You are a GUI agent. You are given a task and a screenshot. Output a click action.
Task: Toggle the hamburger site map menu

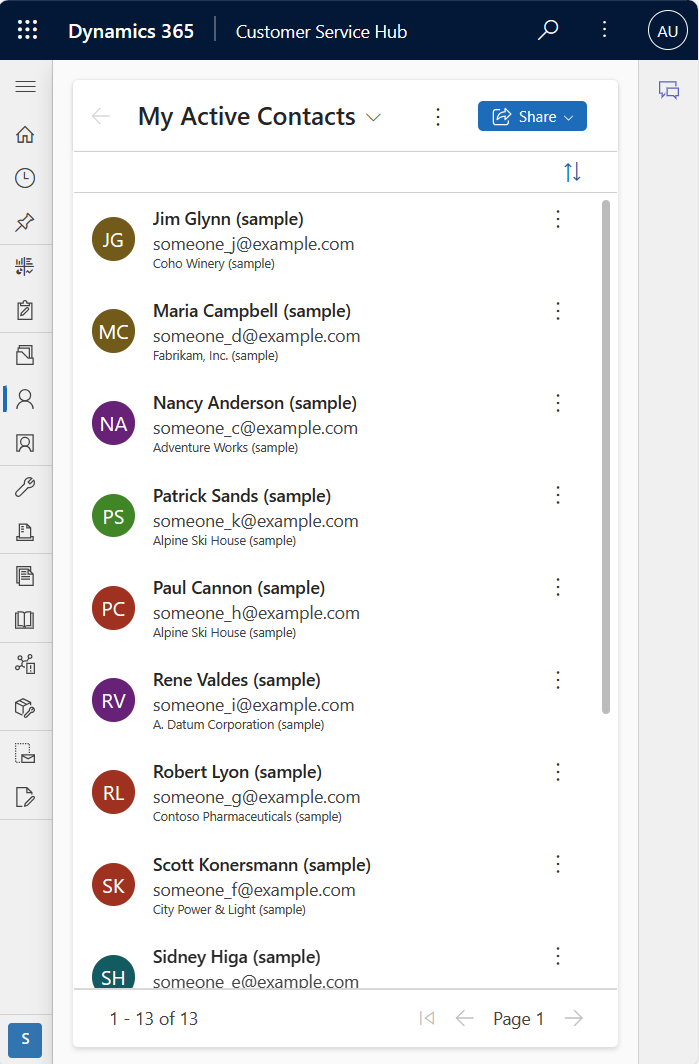(26, 87)
